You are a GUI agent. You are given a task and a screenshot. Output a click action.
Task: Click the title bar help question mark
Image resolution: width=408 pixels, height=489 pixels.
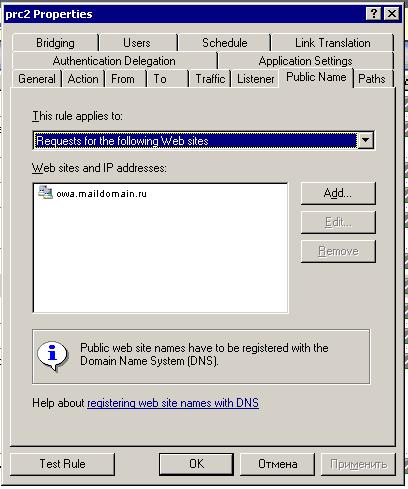[374, 14]
